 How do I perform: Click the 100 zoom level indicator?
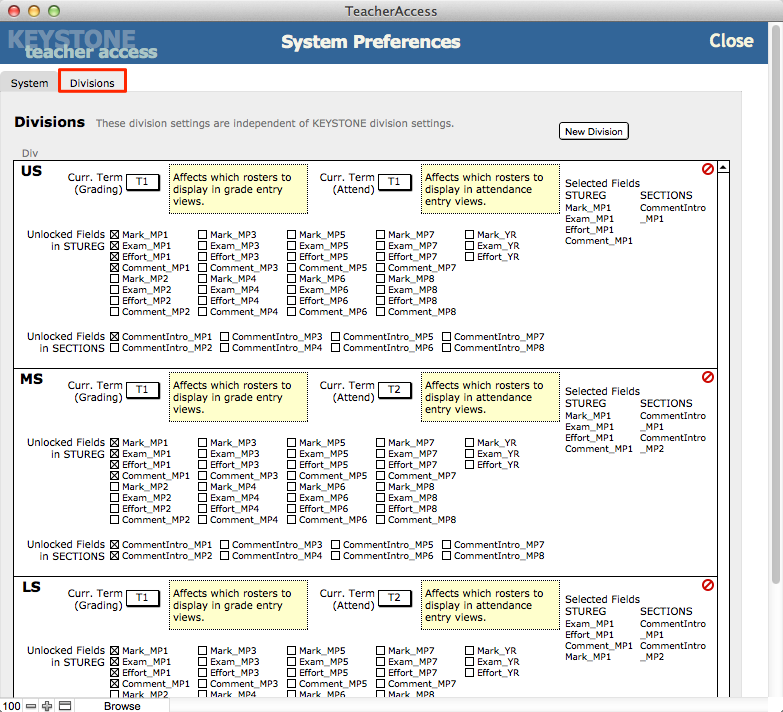coord(11,706)
